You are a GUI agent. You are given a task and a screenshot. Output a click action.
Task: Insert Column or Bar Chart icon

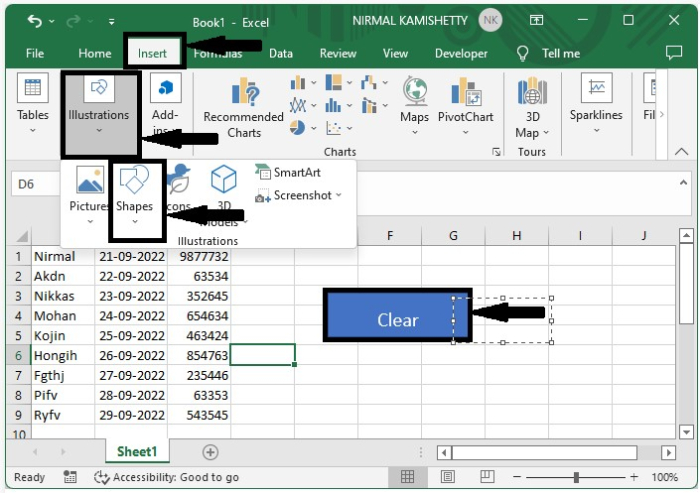[x=298, y=83]
